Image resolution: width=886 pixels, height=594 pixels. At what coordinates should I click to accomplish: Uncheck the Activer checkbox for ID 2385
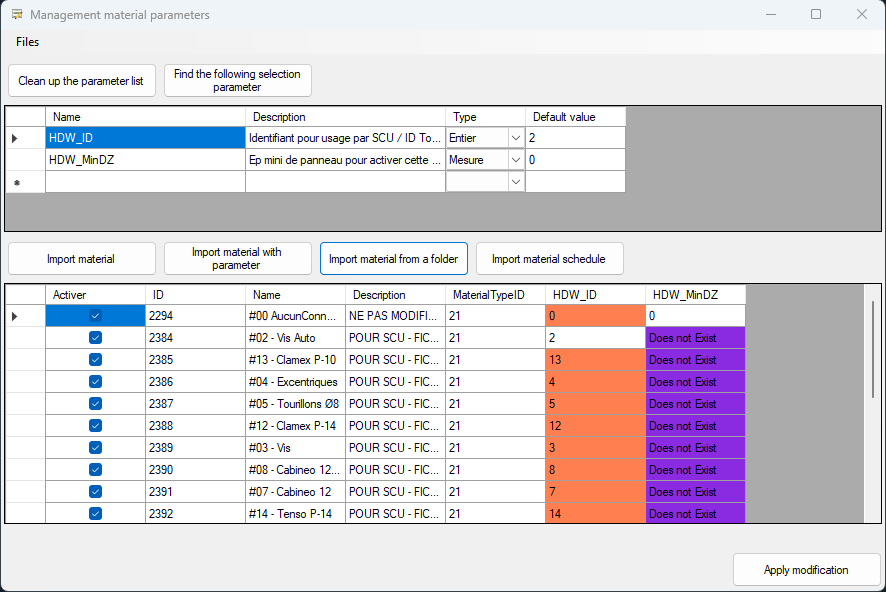point(95,360)
